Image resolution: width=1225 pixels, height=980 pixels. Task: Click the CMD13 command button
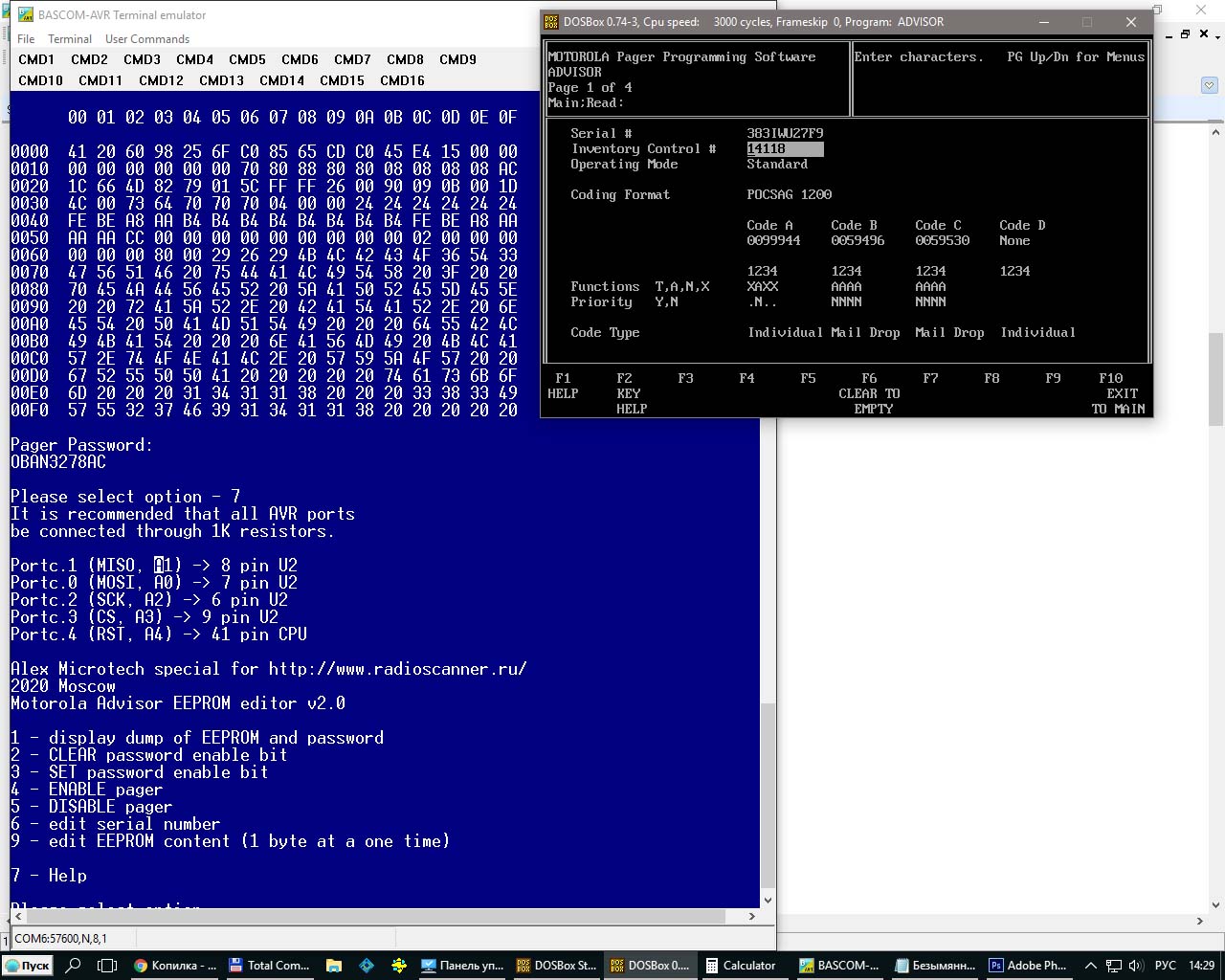coord(221,80)
